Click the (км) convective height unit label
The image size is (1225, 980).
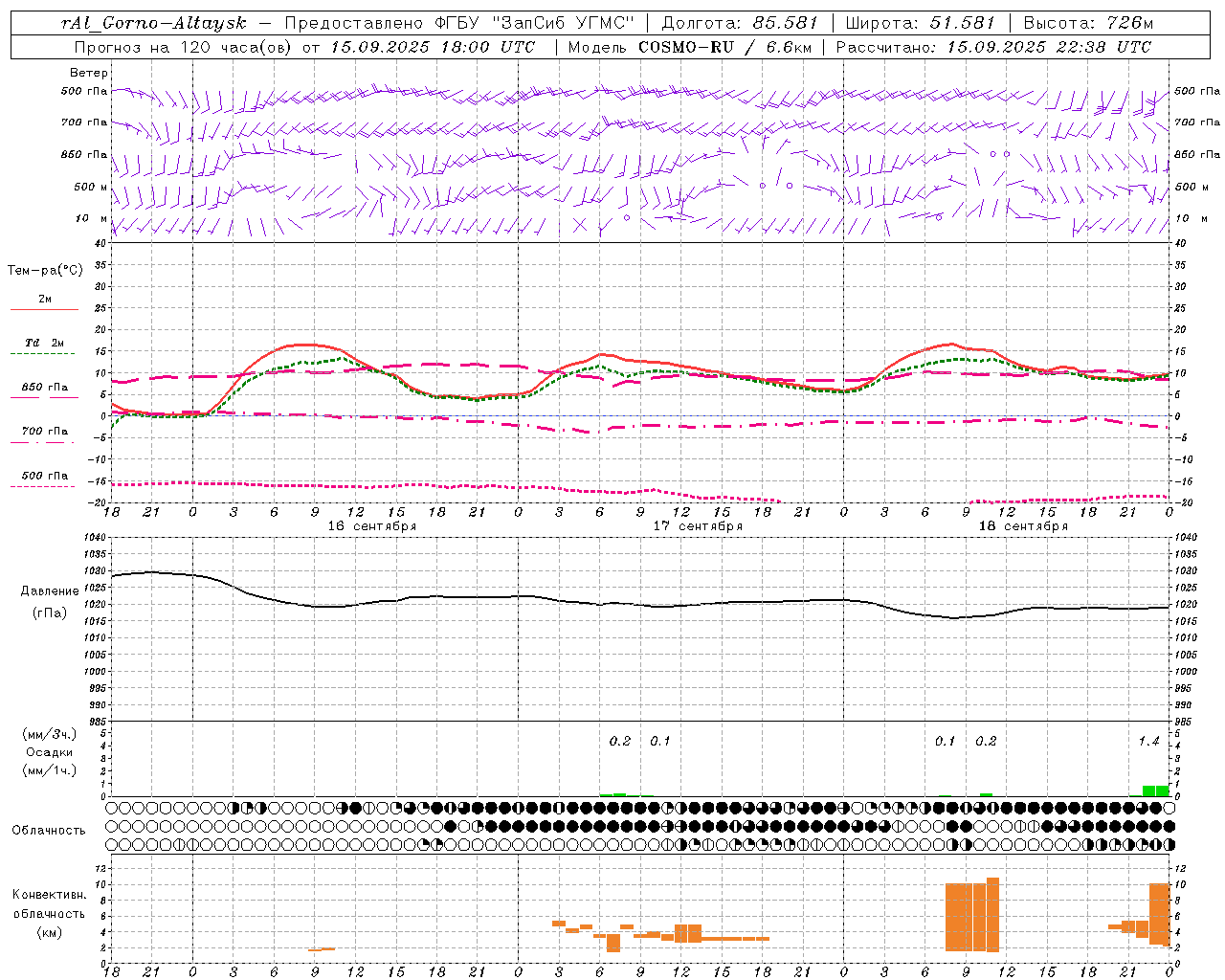[49, 932]
